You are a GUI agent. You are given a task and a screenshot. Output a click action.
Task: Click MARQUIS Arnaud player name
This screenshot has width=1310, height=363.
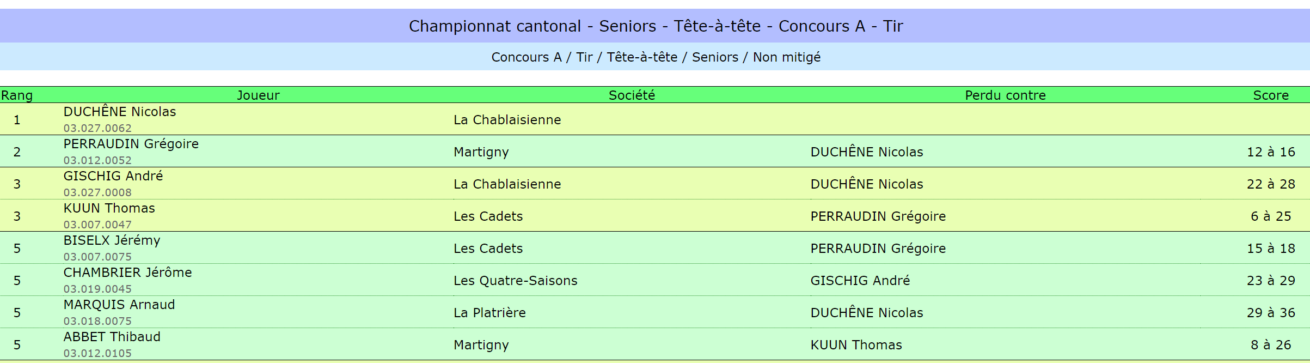(119, 304)
